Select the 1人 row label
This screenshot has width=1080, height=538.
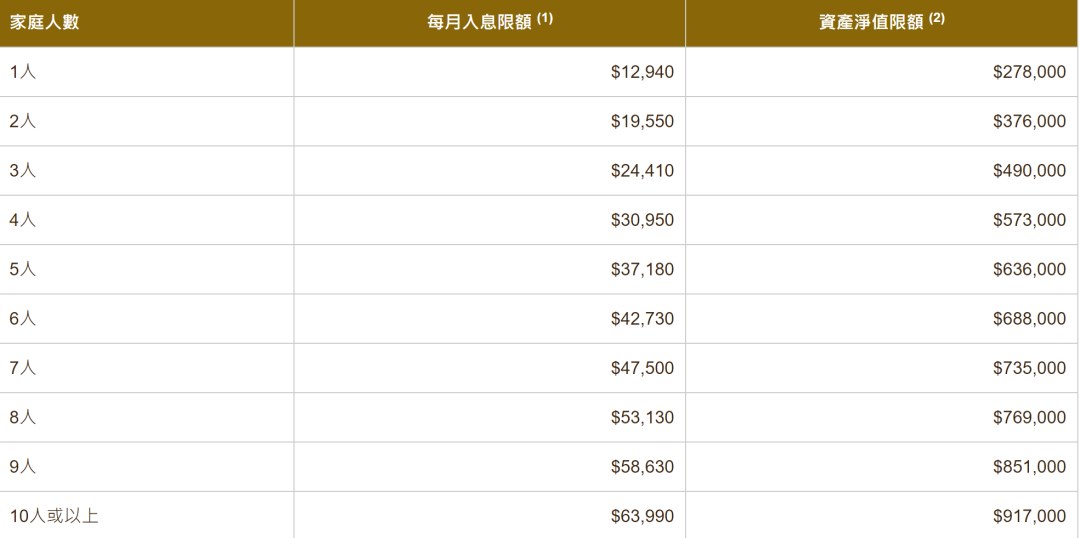click(x=23, y=72)
